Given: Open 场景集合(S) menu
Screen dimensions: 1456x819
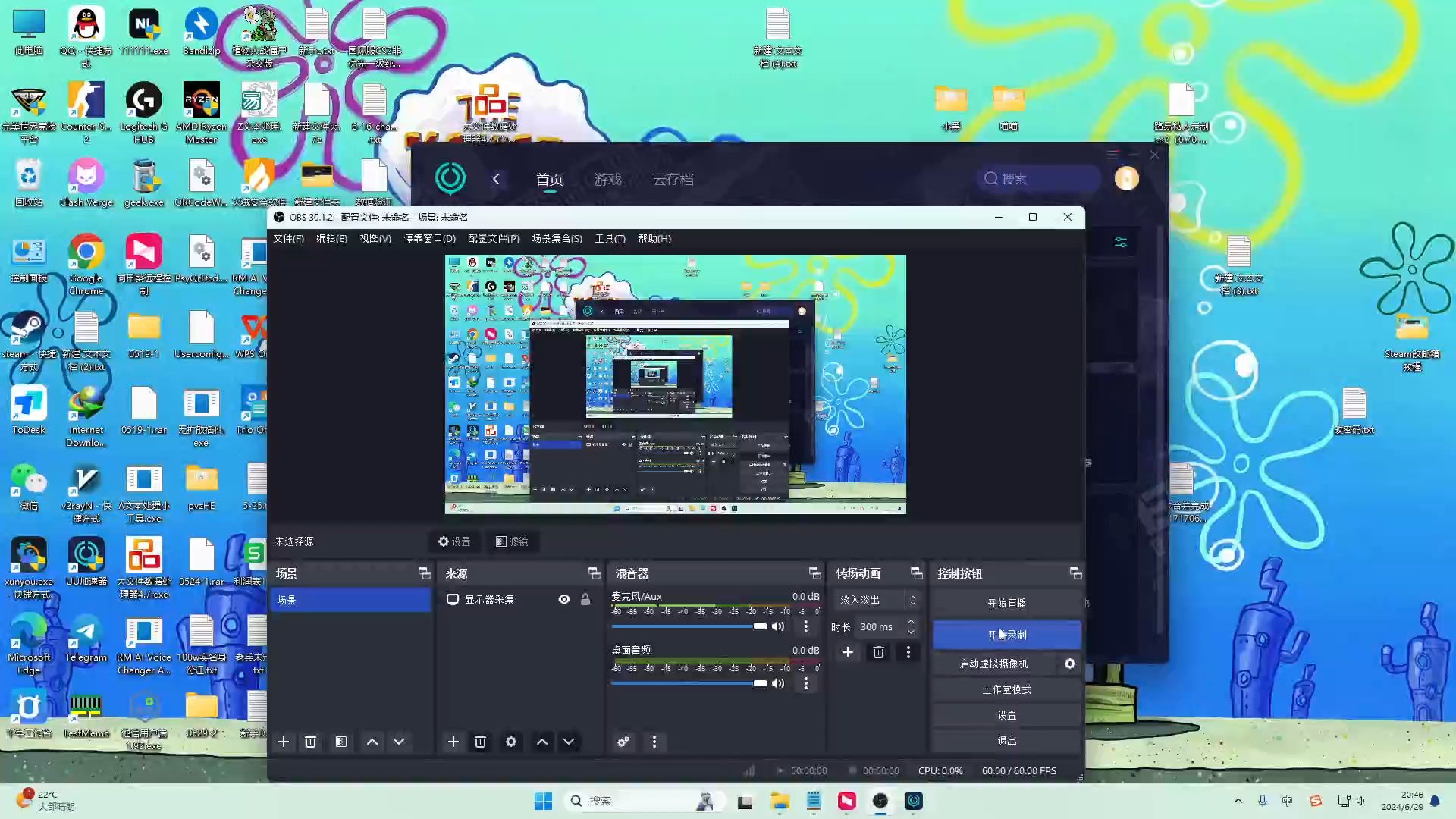Looking at the screenshot, I should tap(557, 238).
